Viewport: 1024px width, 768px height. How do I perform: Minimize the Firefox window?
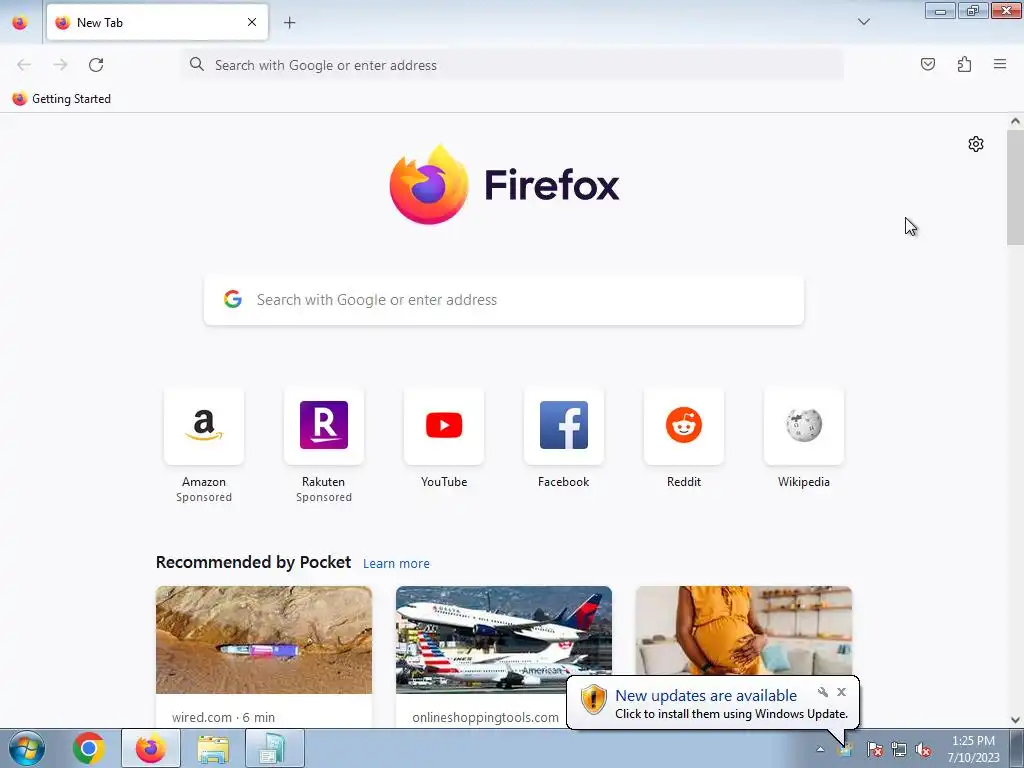tap(940, 10)
